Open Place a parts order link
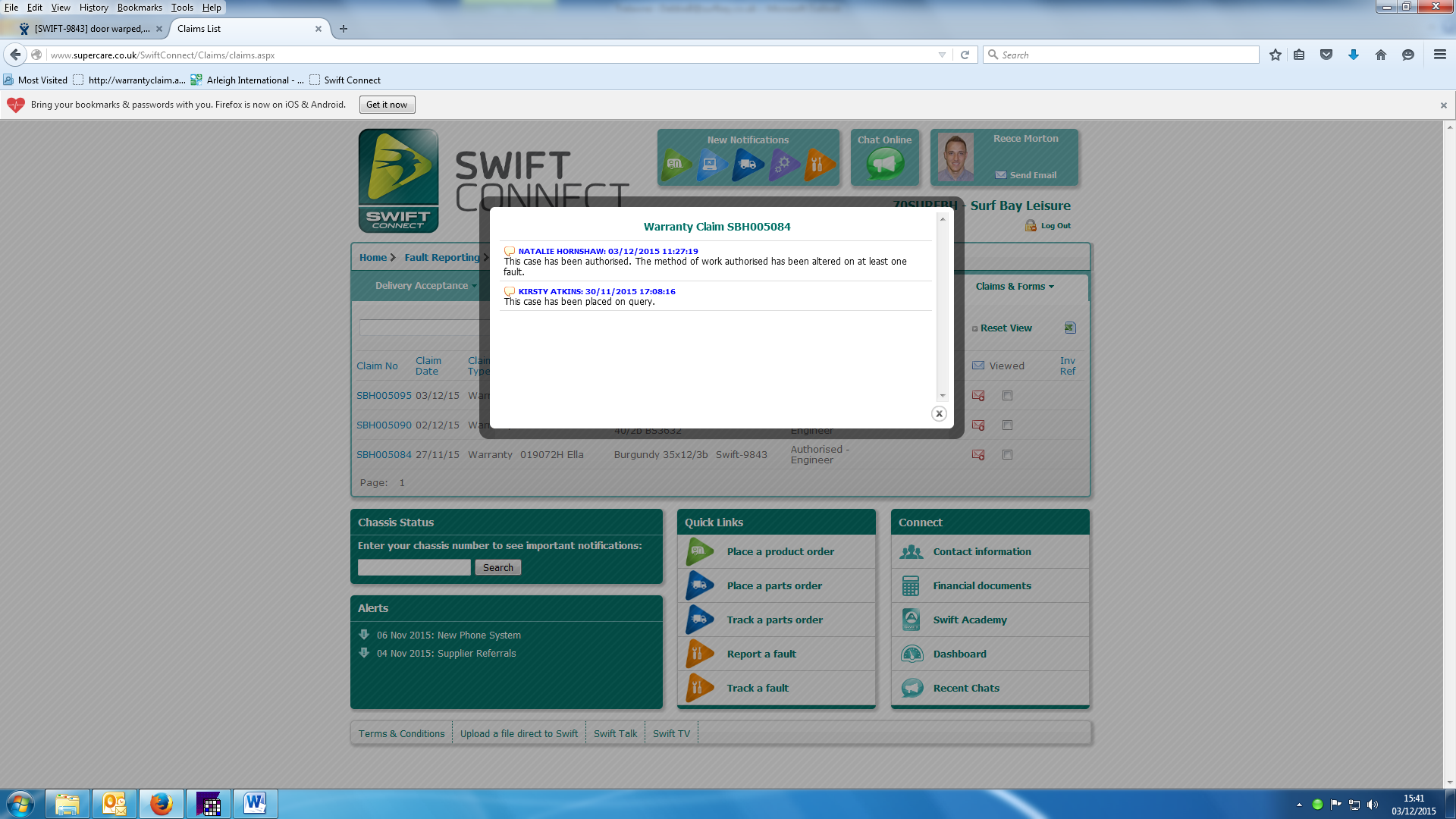Screen dimensions: 1456x819 coord(774,585)
